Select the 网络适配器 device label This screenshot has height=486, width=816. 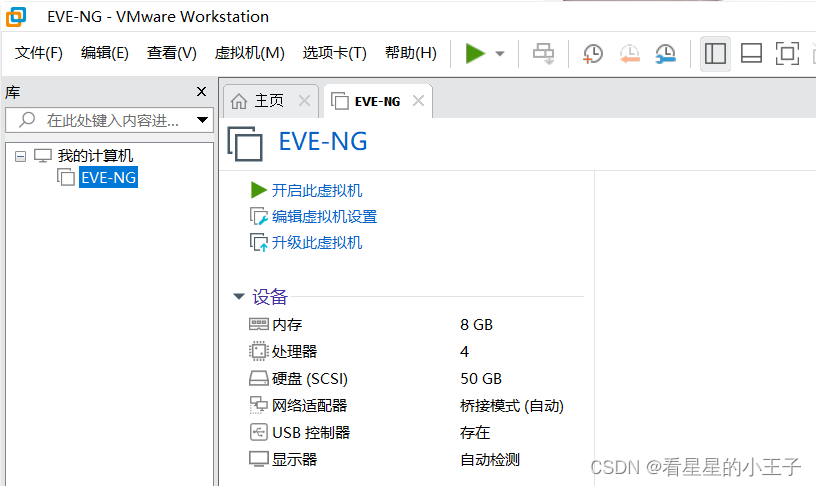coord(309,406)
